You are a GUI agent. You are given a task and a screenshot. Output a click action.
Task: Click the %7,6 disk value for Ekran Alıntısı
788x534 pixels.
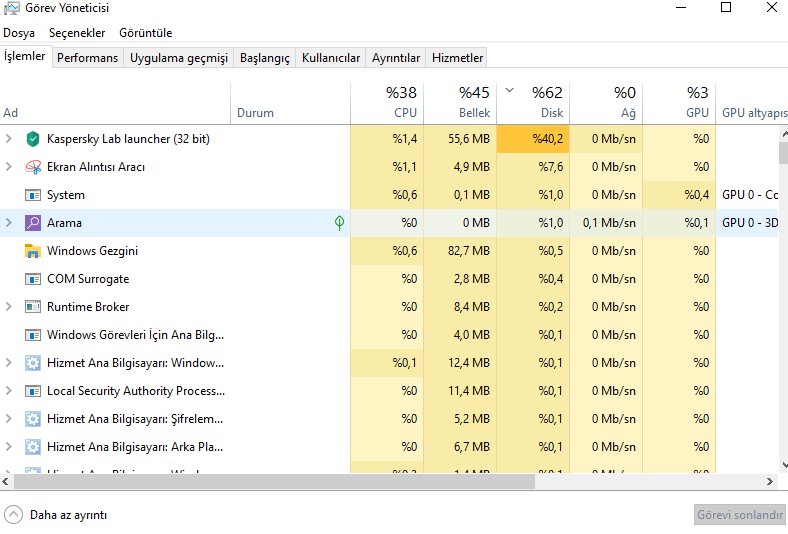pyautogui.click(x=533, y=167)
